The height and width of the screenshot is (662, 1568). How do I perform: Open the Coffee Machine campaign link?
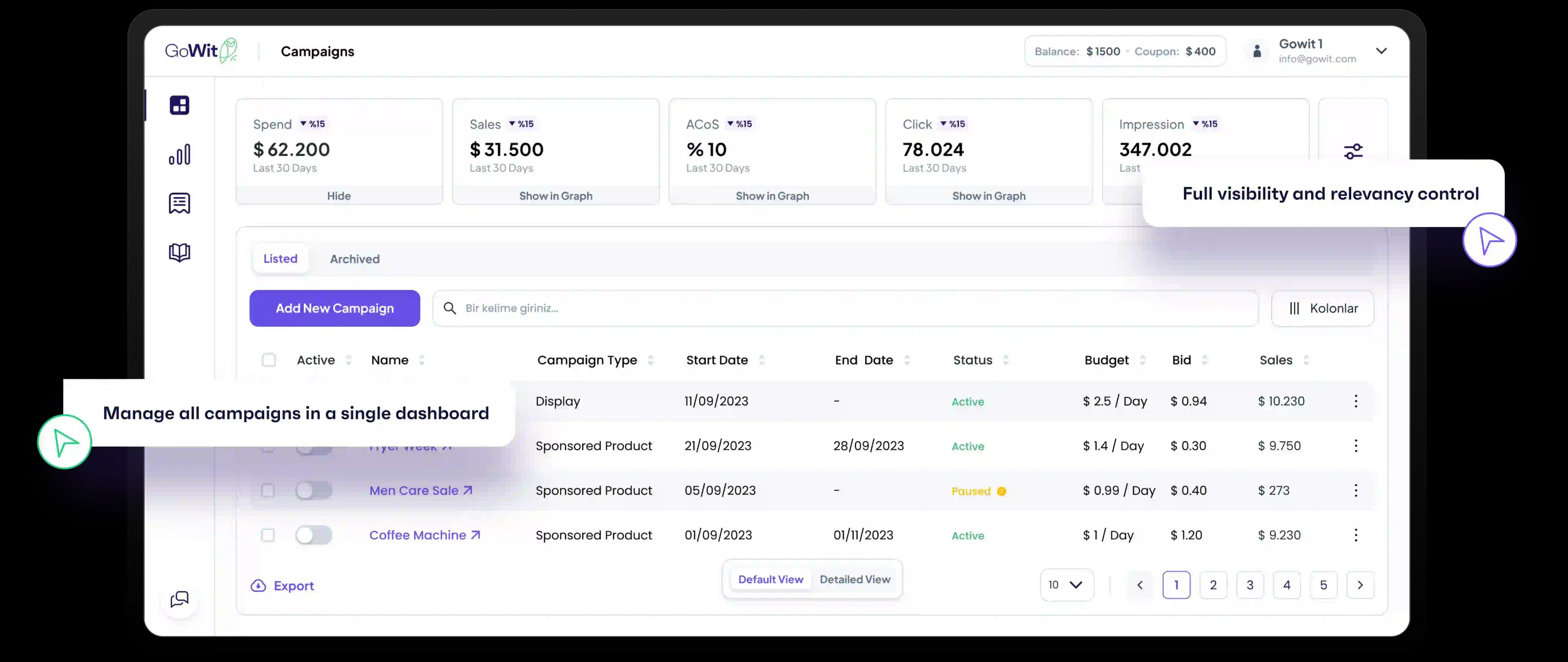coord(424,535)
